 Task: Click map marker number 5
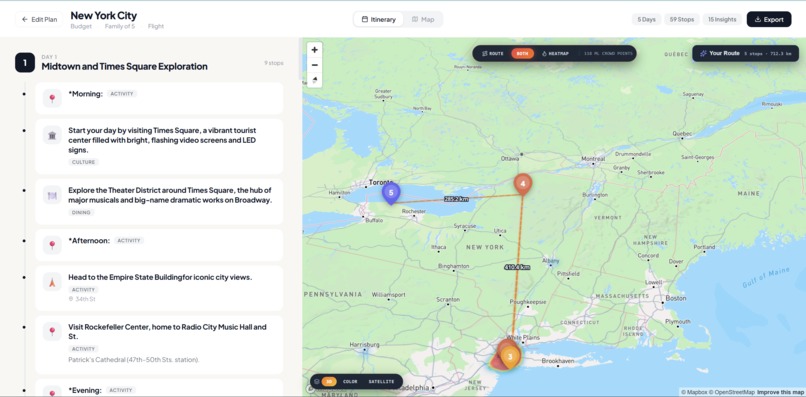tap(391, 193)
